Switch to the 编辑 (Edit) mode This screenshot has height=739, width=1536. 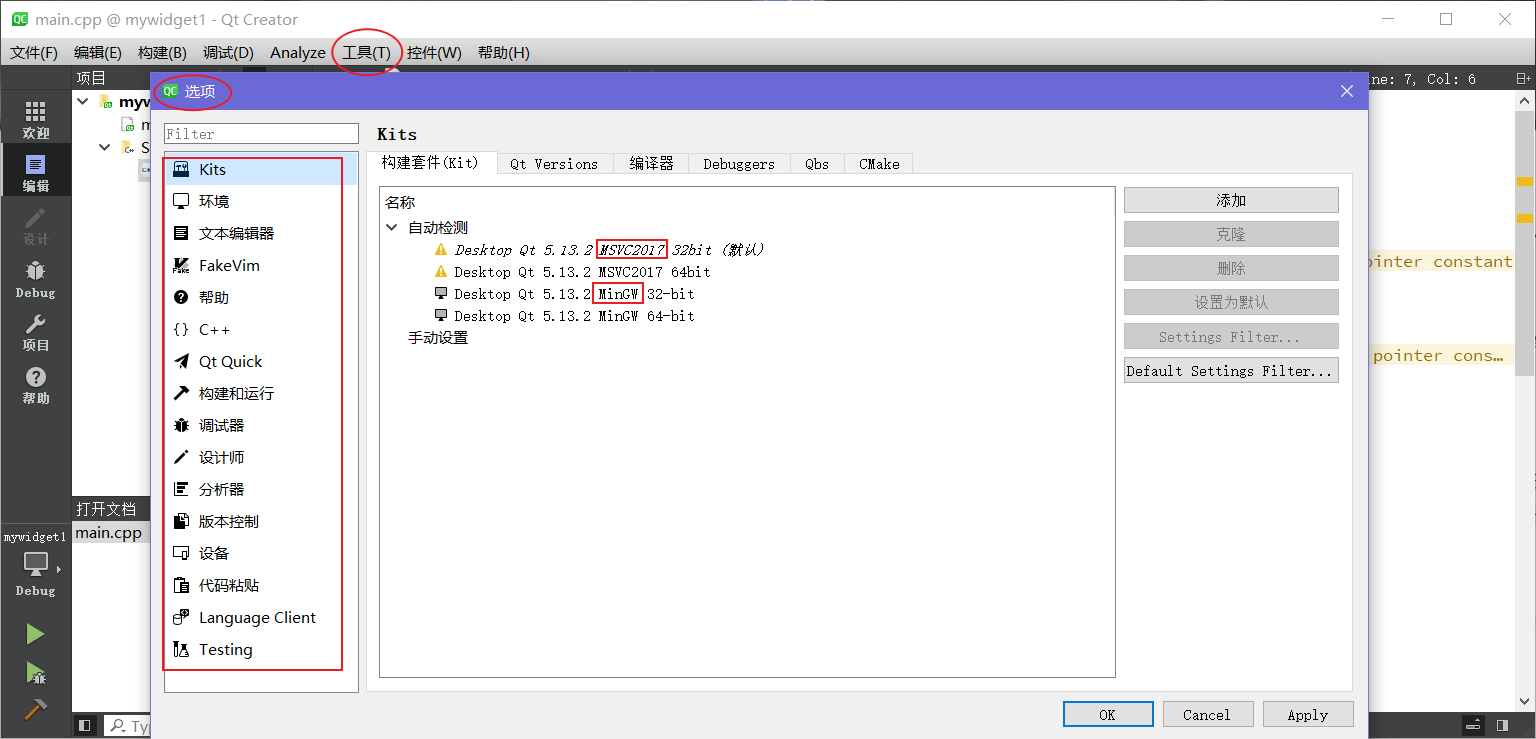coord(35,173)
